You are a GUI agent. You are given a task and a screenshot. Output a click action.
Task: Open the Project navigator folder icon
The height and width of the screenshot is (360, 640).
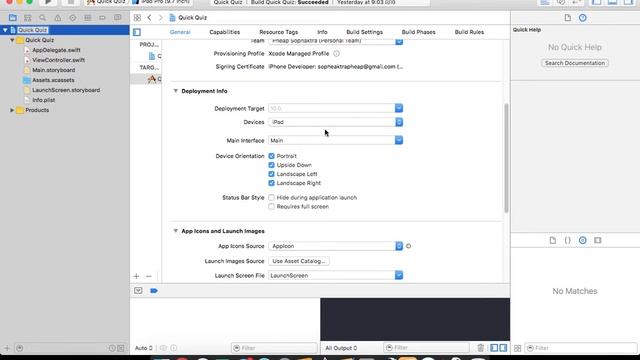point(13,18)
